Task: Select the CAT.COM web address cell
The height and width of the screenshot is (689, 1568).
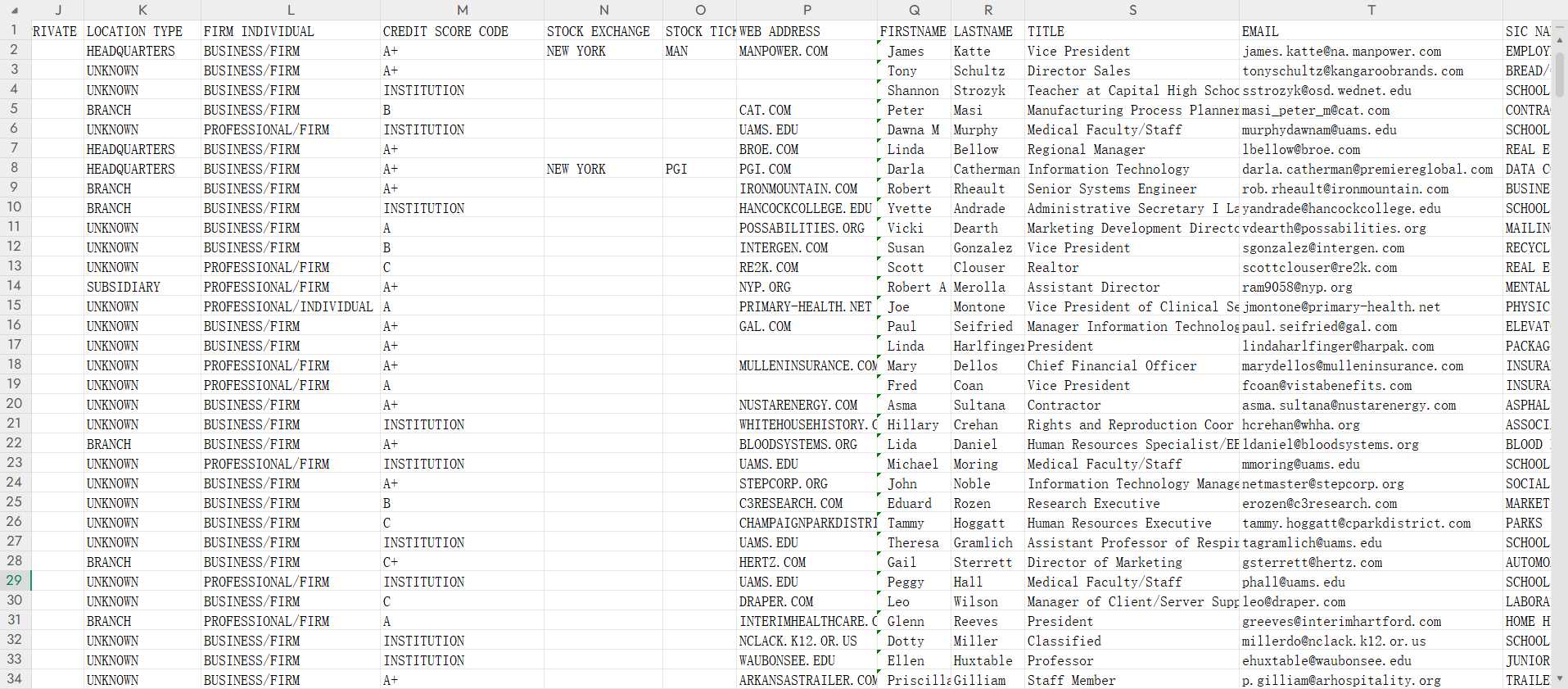Action: pyautogui.click(x=807, y=109)
